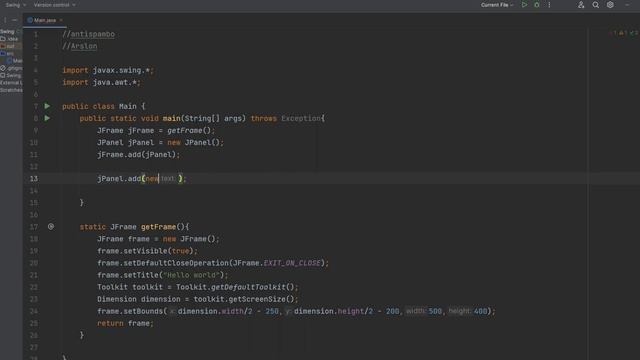Select External Libraries in Project tree
The width and height of the screenshot is (640, 360).
[11, 83]
